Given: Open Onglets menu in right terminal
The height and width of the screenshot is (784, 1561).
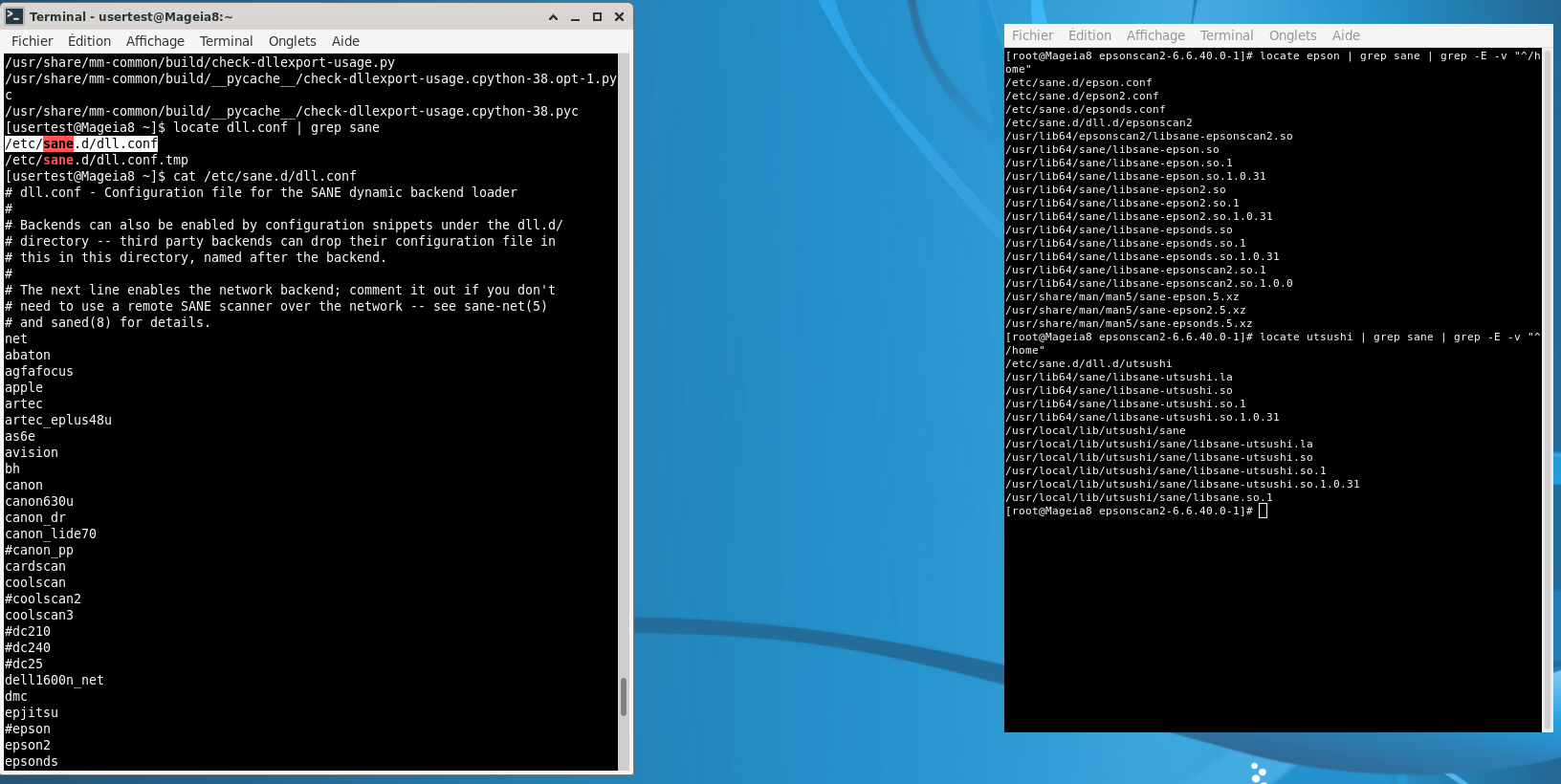Looking at the screenshot, I should coord(1292,35).
